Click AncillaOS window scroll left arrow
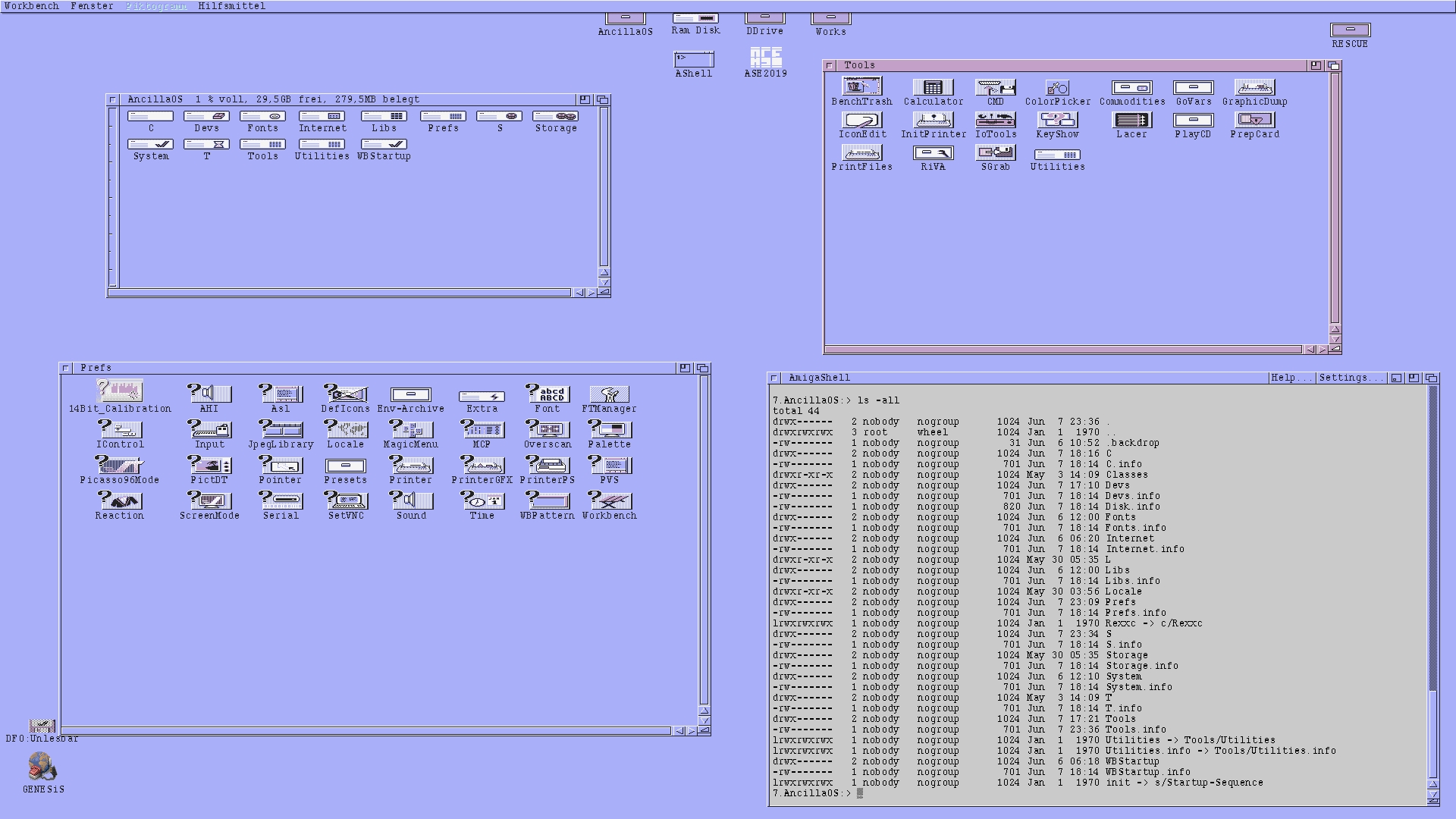The height and width of the screenshot is (819, 1456). (579, 293)
